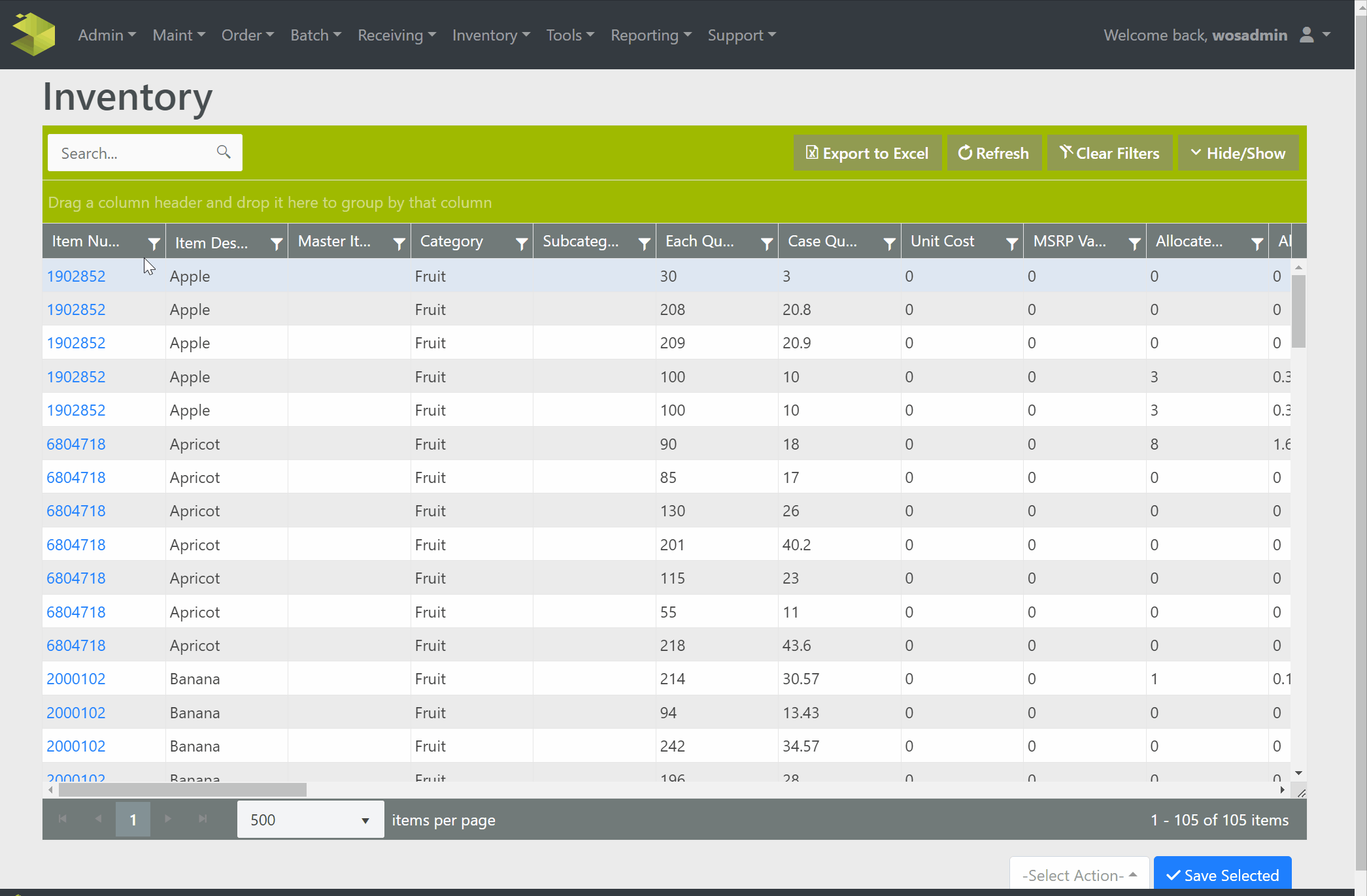
Task: Click the Item Number column filter icon
Action: tap(154, 243)
